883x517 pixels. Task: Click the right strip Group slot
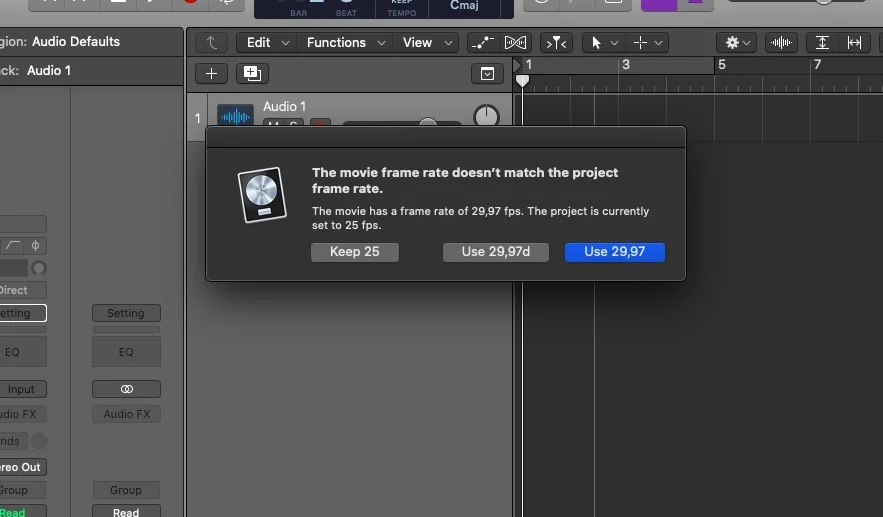[126, 490]
